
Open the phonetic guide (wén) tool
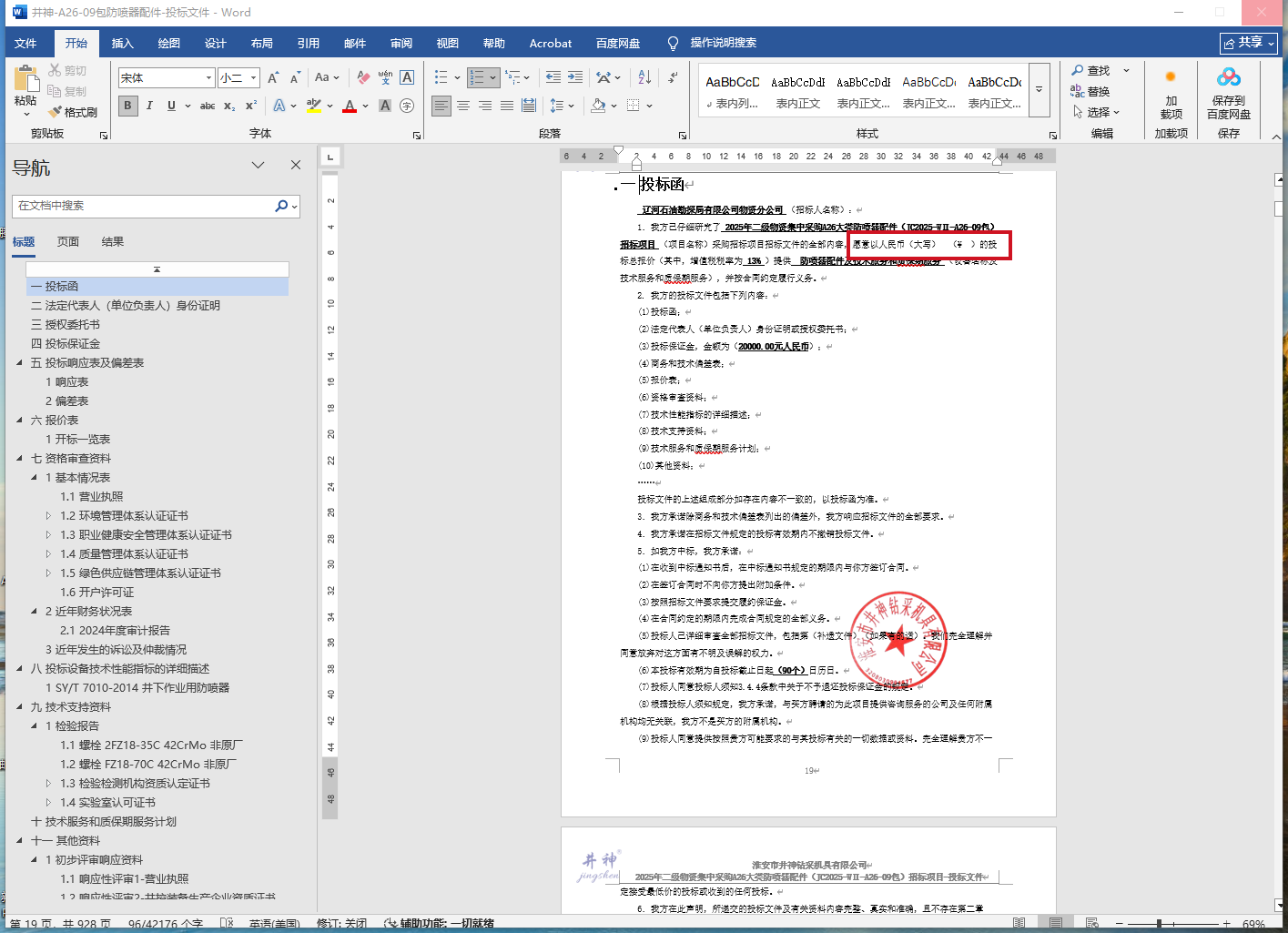coord(385,78)
